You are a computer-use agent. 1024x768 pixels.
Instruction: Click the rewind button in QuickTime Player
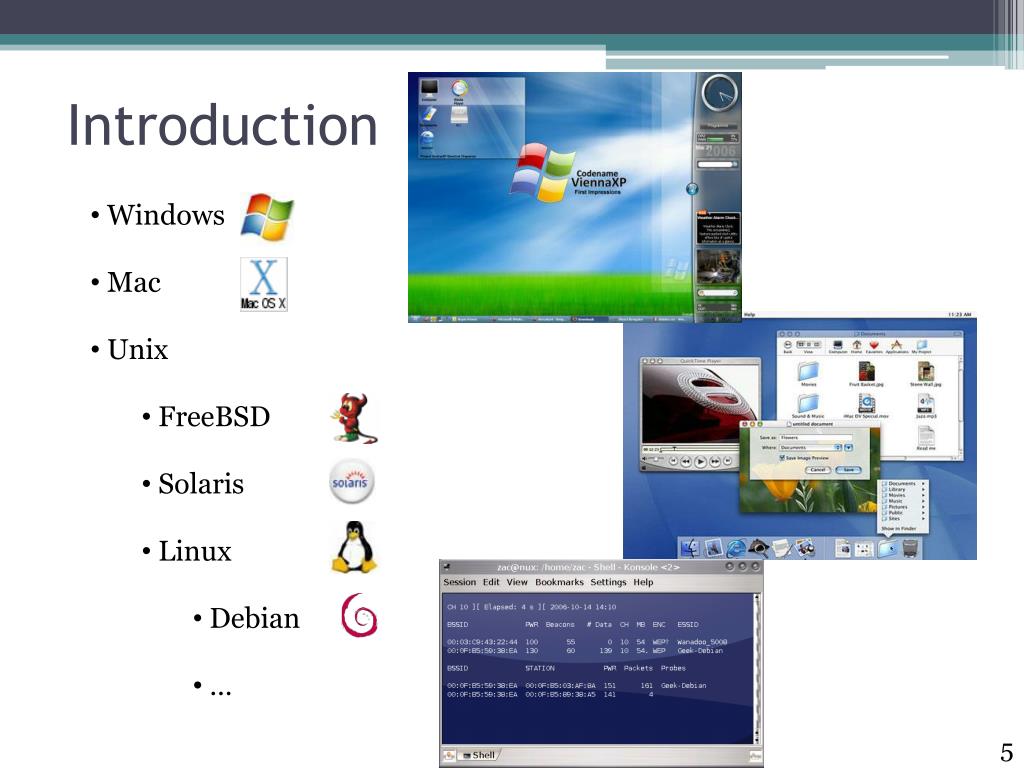686,461
